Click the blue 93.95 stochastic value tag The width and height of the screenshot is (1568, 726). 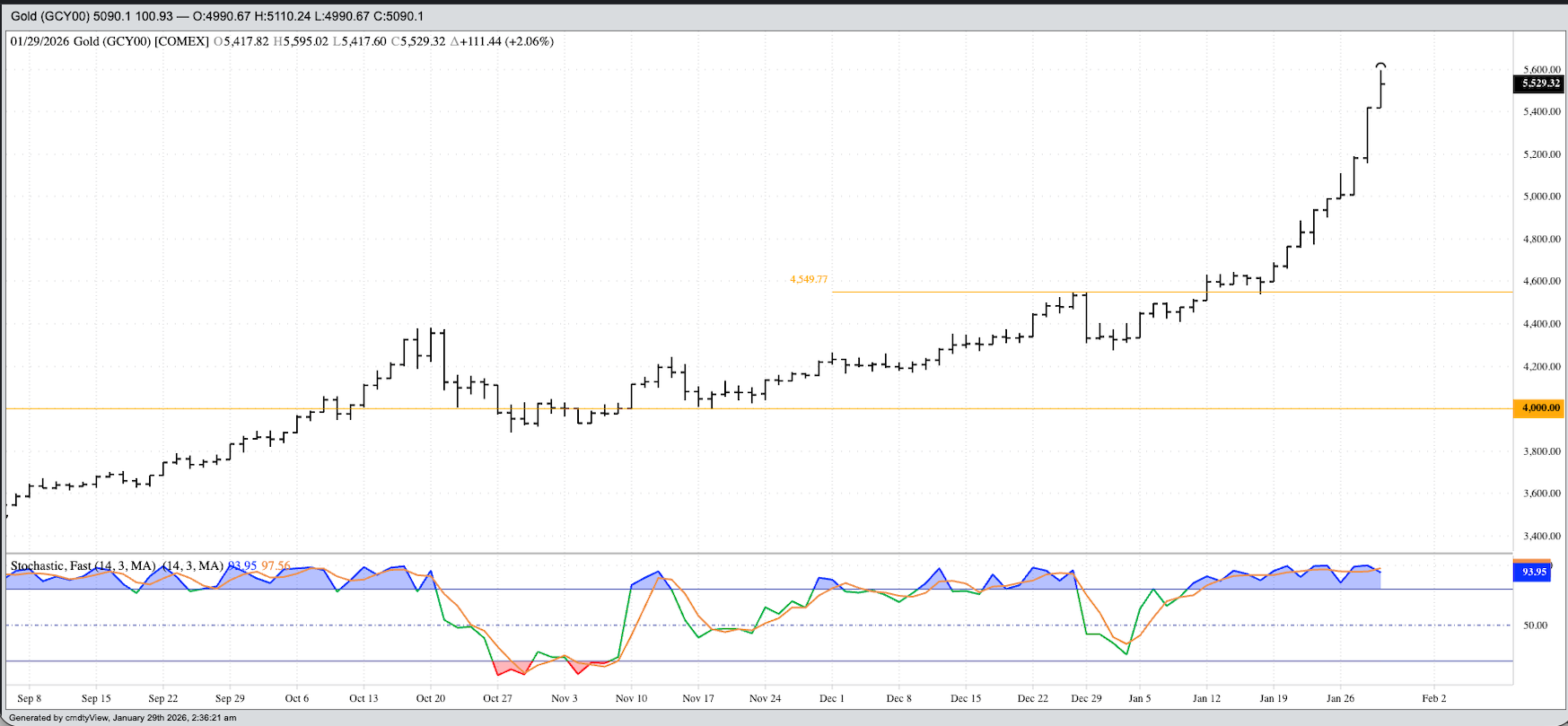pos(1533,572)
